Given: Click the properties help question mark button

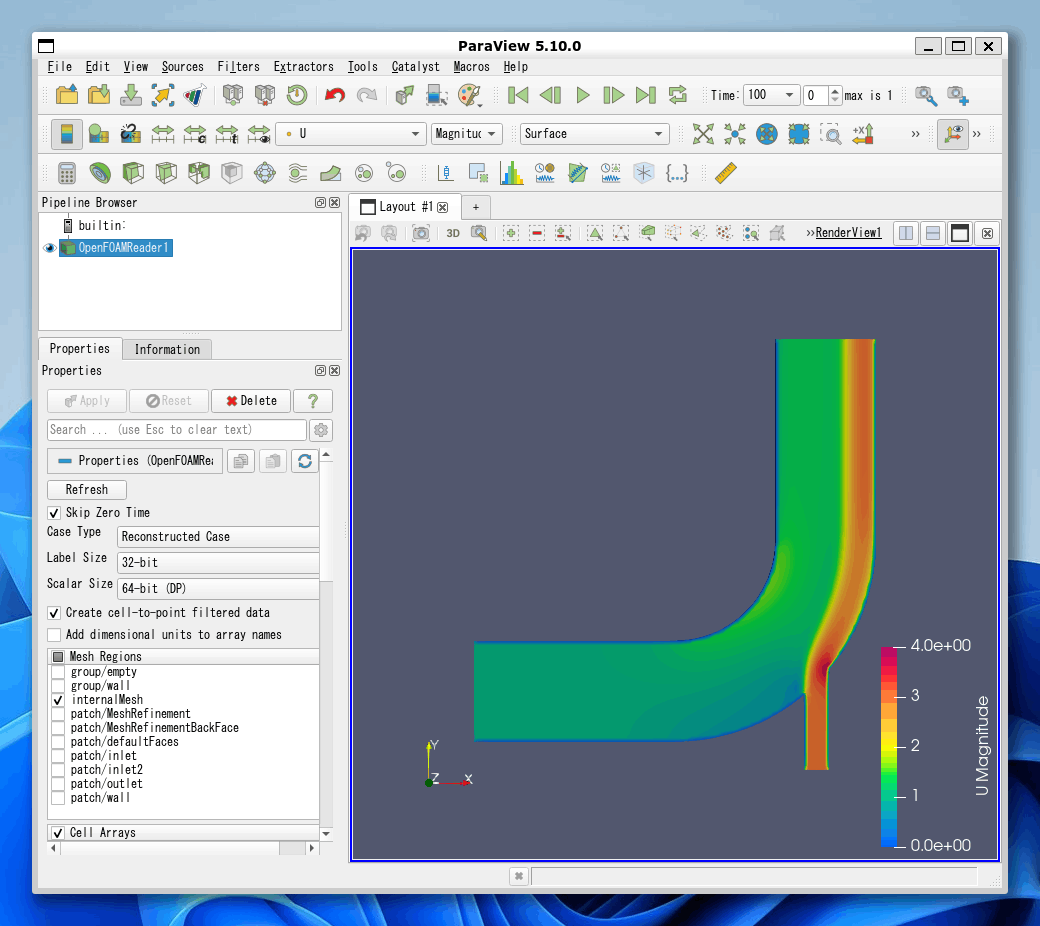Looking at the screenshot, I should pos(312,401).
